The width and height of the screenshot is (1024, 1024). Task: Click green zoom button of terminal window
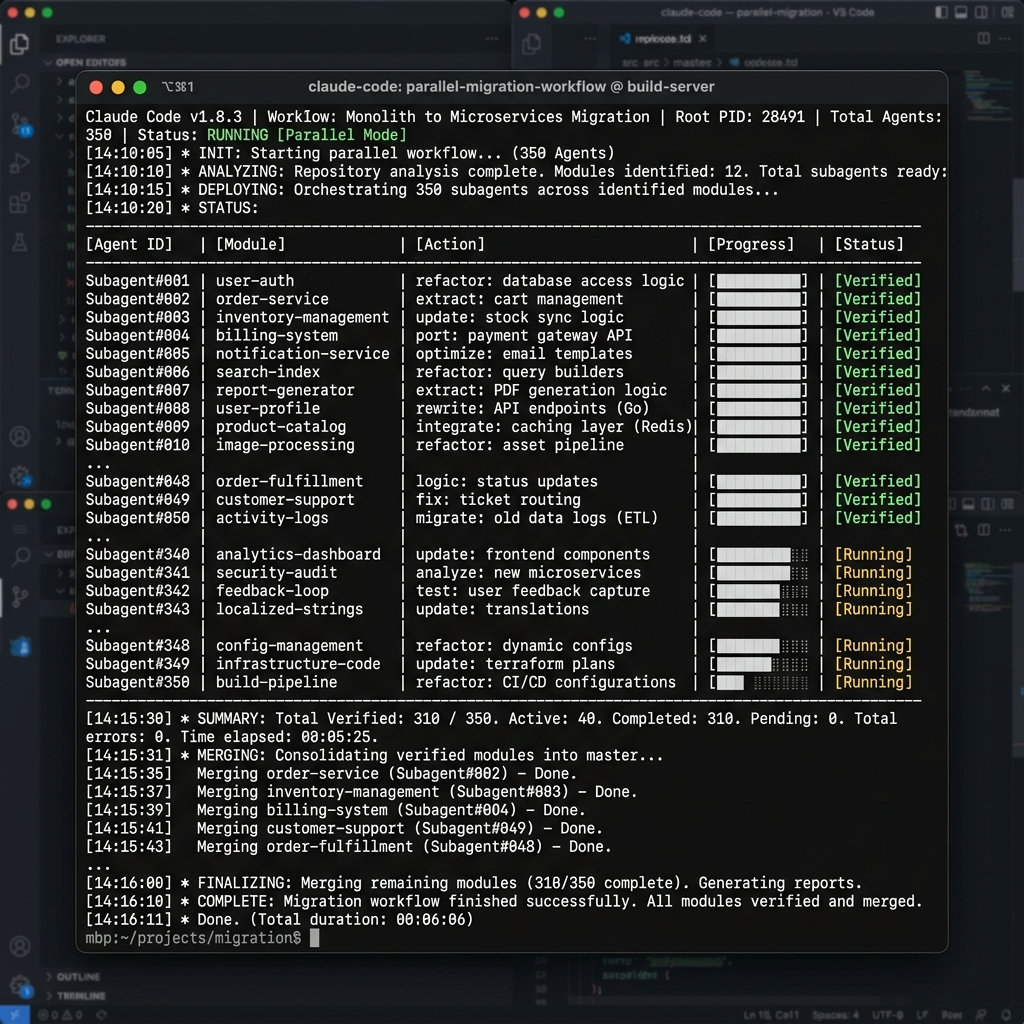pyautogui.click(x=140, y=88)
